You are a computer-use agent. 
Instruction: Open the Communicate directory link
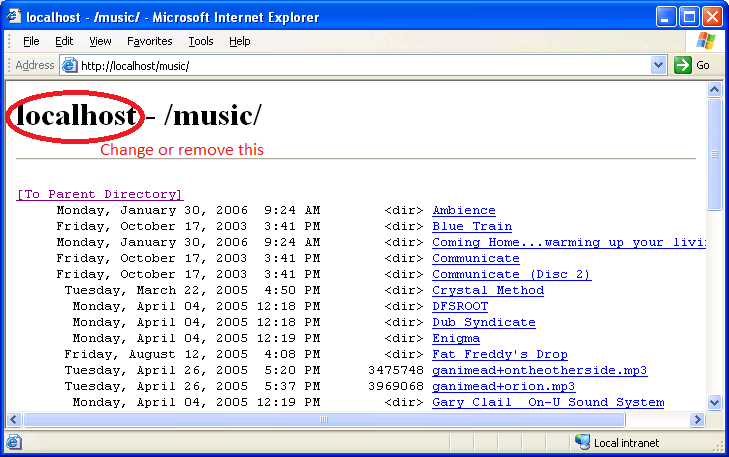(x=476, y=258)
